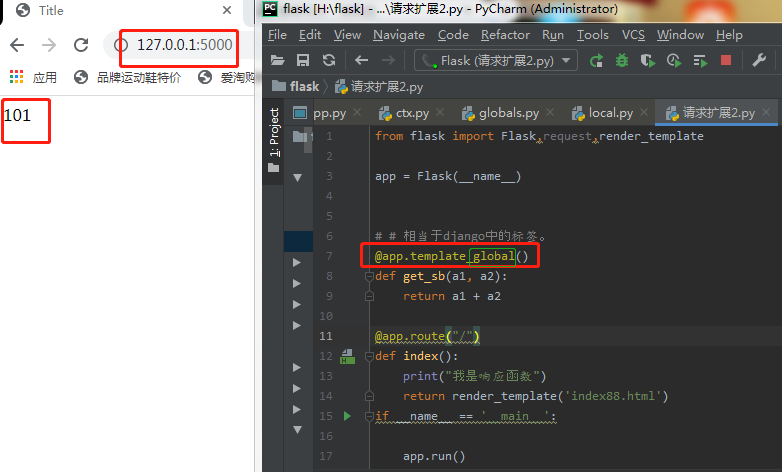
Task: Click the 'index88.html' string in code
Action: [x=616, y=396]
